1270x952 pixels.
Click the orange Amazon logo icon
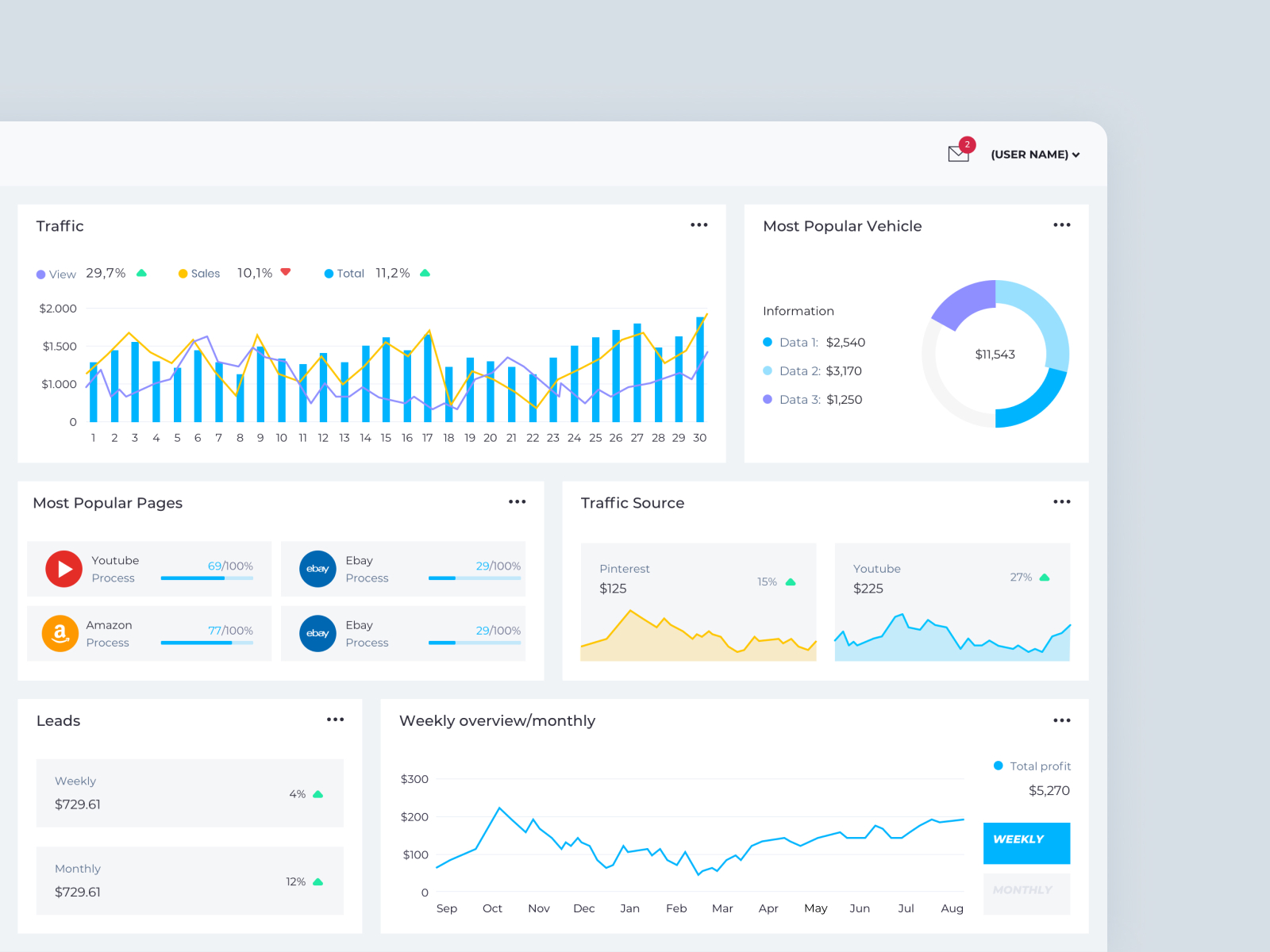(x=60, y=633)
